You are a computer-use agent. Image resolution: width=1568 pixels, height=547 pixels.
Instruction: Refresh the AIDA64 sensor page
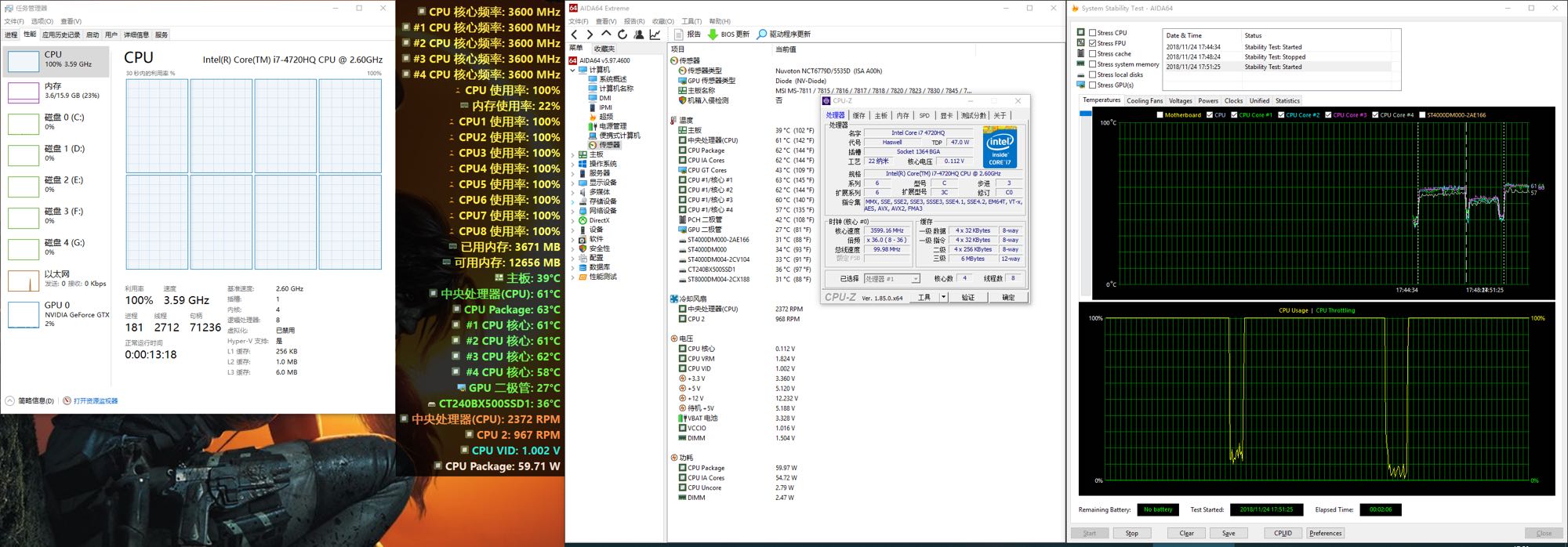pos(622,34)
